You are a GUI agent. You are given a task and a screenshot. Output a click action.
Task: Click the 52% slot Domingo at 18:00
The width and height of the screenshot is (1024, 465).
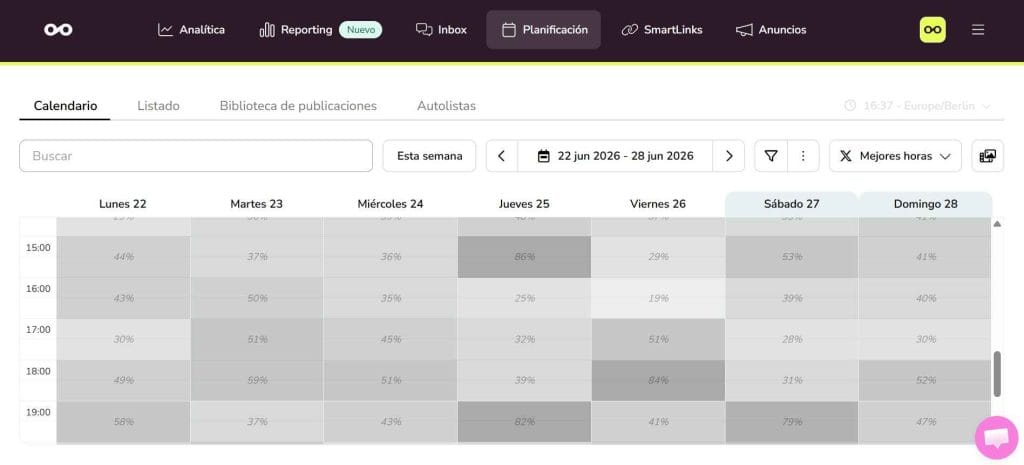pyautogui.click(x=925, y=380)
